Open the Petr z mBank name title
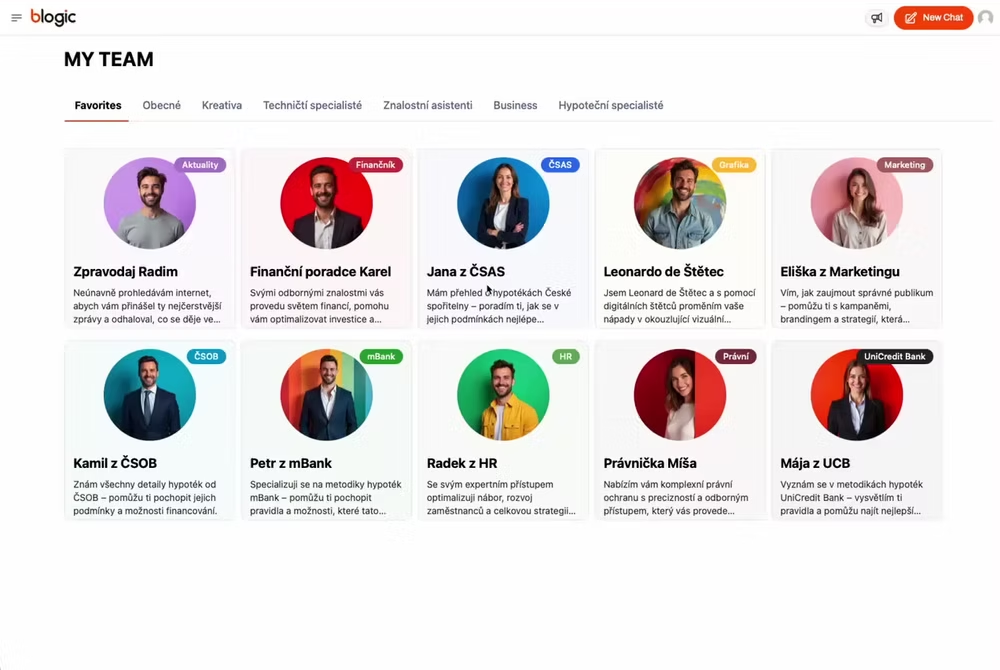The width and height of the screenshot is (1000, 670). tap(291, 463)
